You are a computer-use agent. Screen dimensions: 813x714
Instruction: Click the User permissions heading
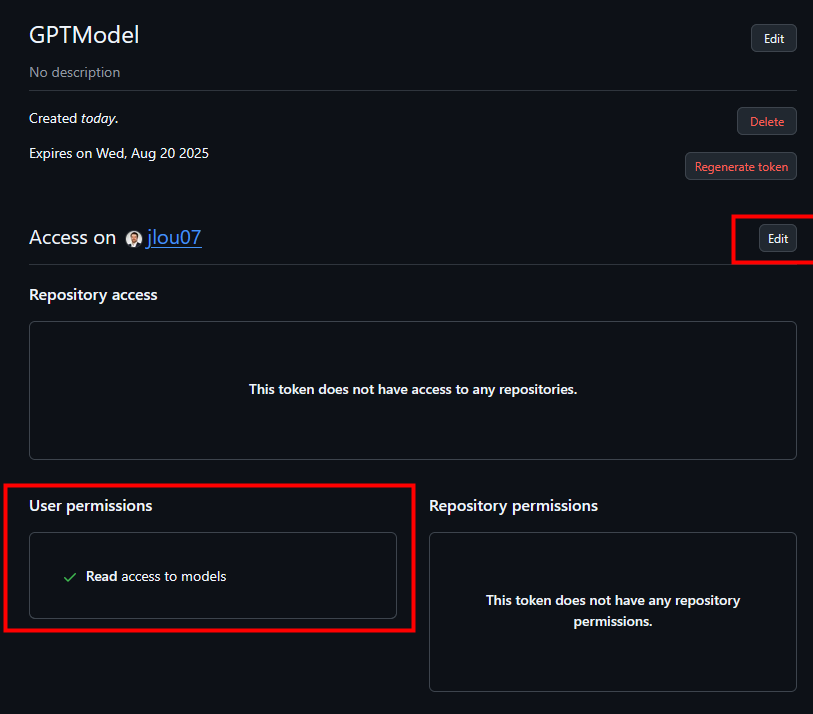click(91, 506)
